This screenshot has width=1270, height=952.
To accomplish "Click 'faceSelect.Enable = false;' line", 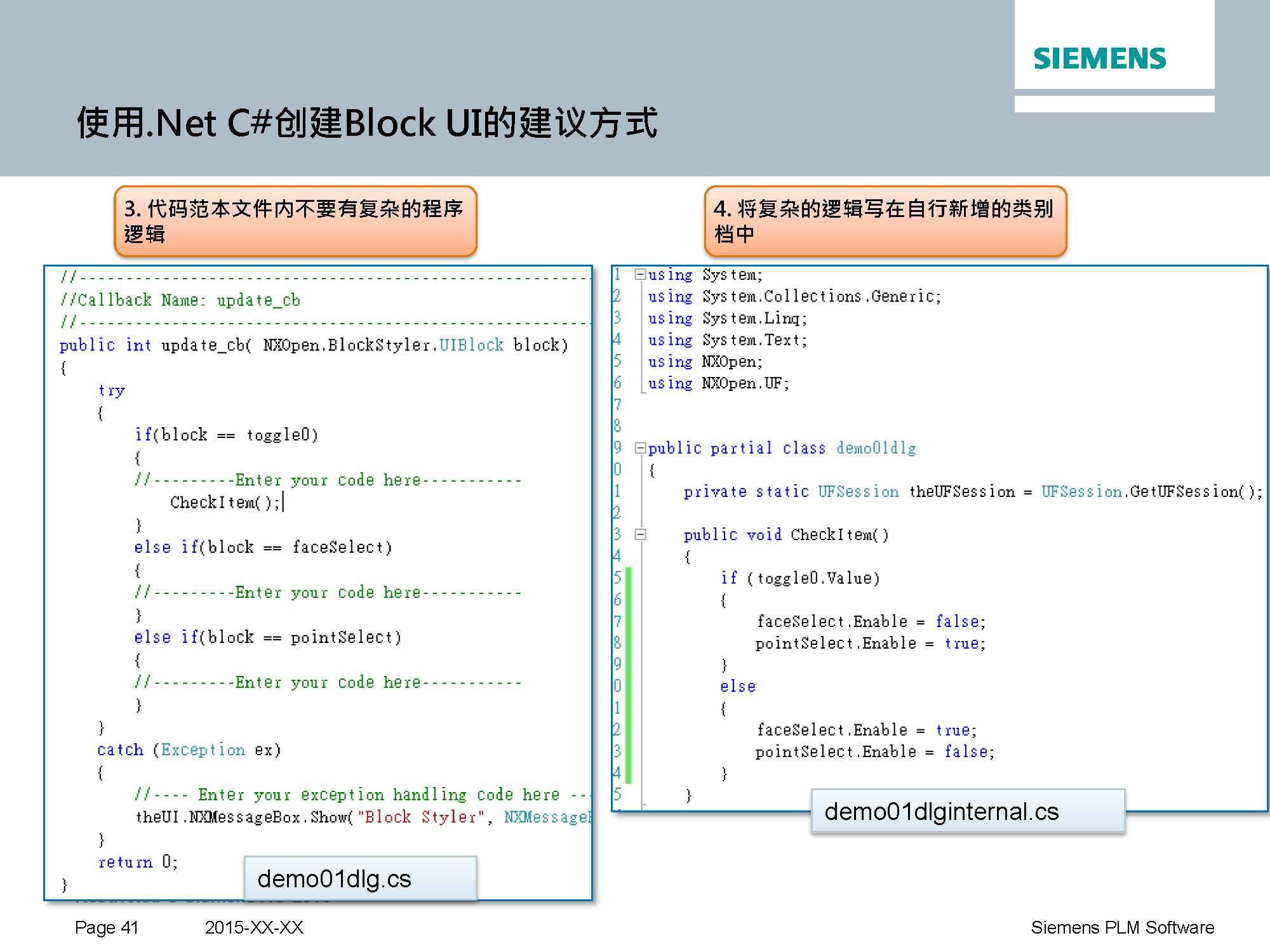I will (871, 621).
